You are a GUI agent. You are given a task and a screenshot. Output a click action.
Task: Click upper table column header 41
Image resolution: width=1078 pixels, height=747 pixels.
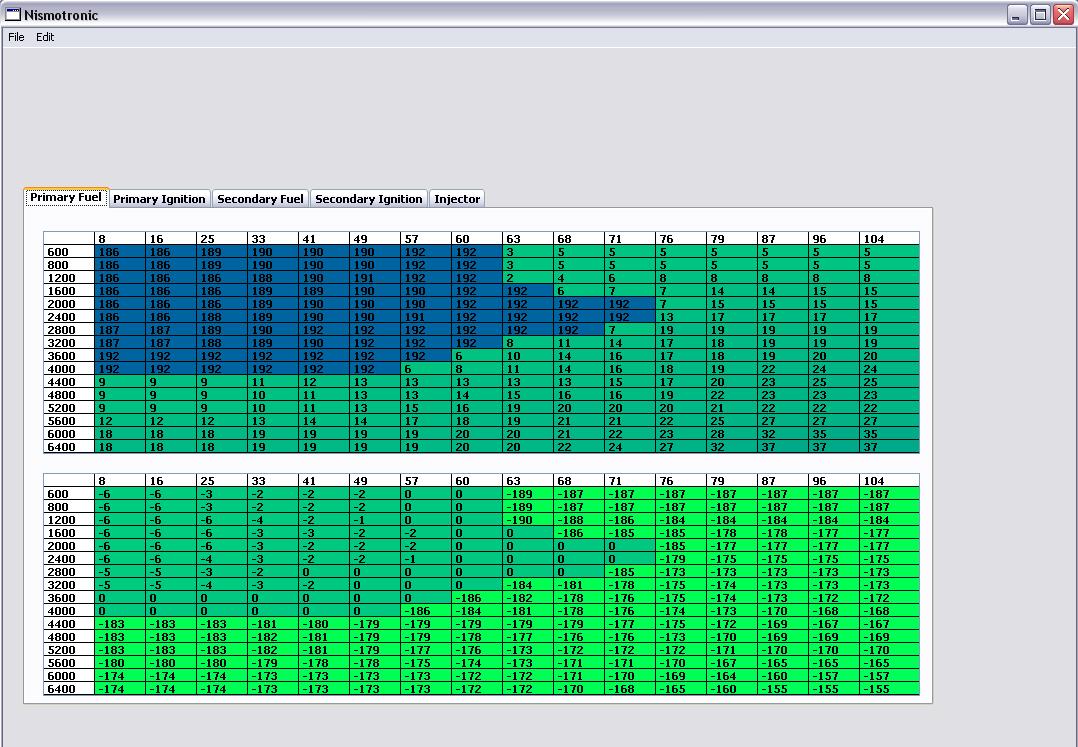(x=323, y=239)
